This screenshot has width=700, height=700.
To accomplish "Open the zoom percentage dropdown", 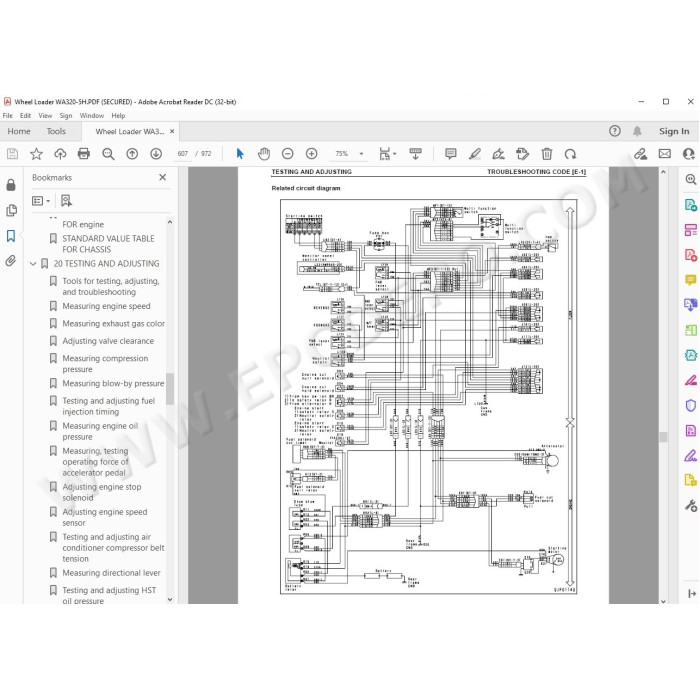I will click(362, 154).
